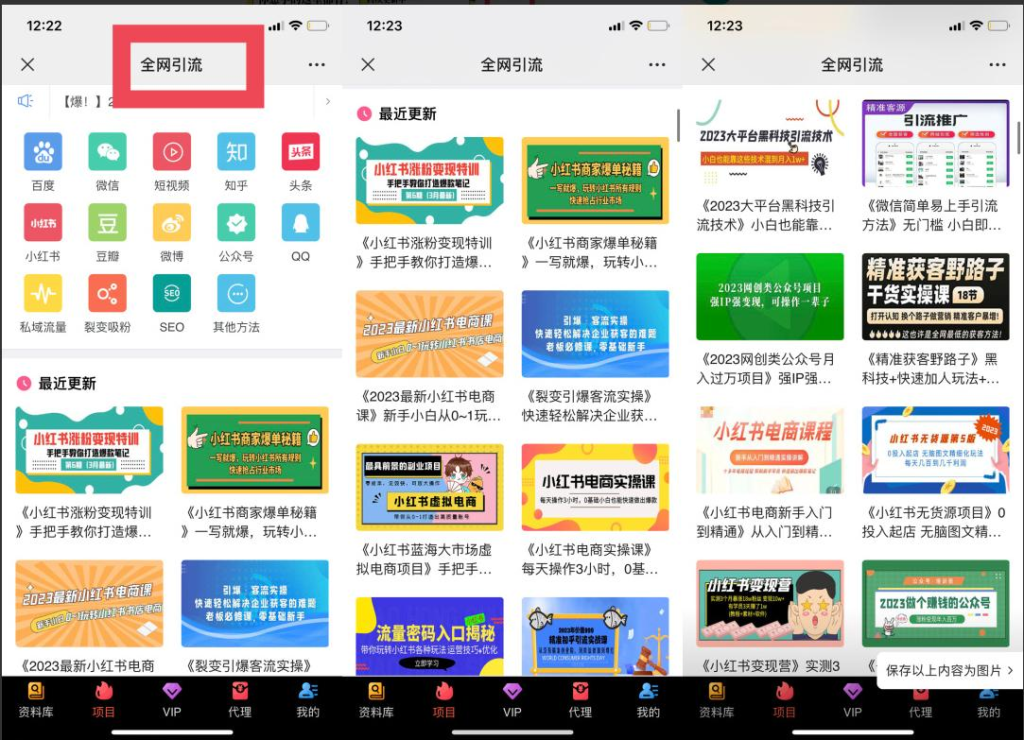Expand 保存以上内容为图片 chevron
Screen dimensions: 1024x740
pos(1010,670)
